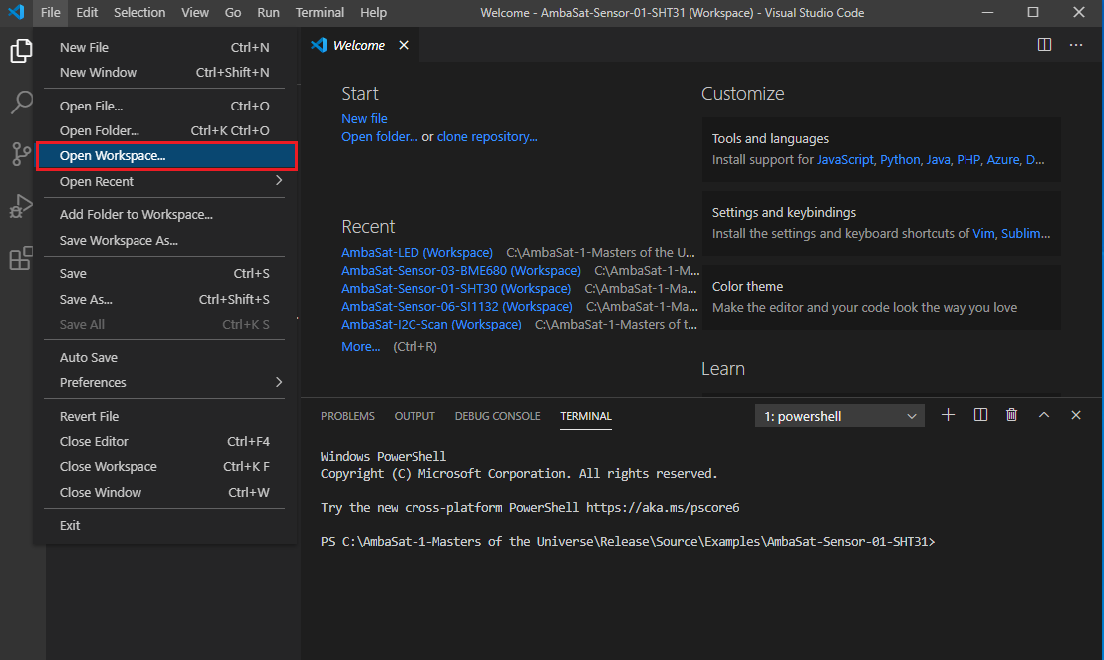Install Vim keybindings link
1104x660 pixels.
(983, 234)
